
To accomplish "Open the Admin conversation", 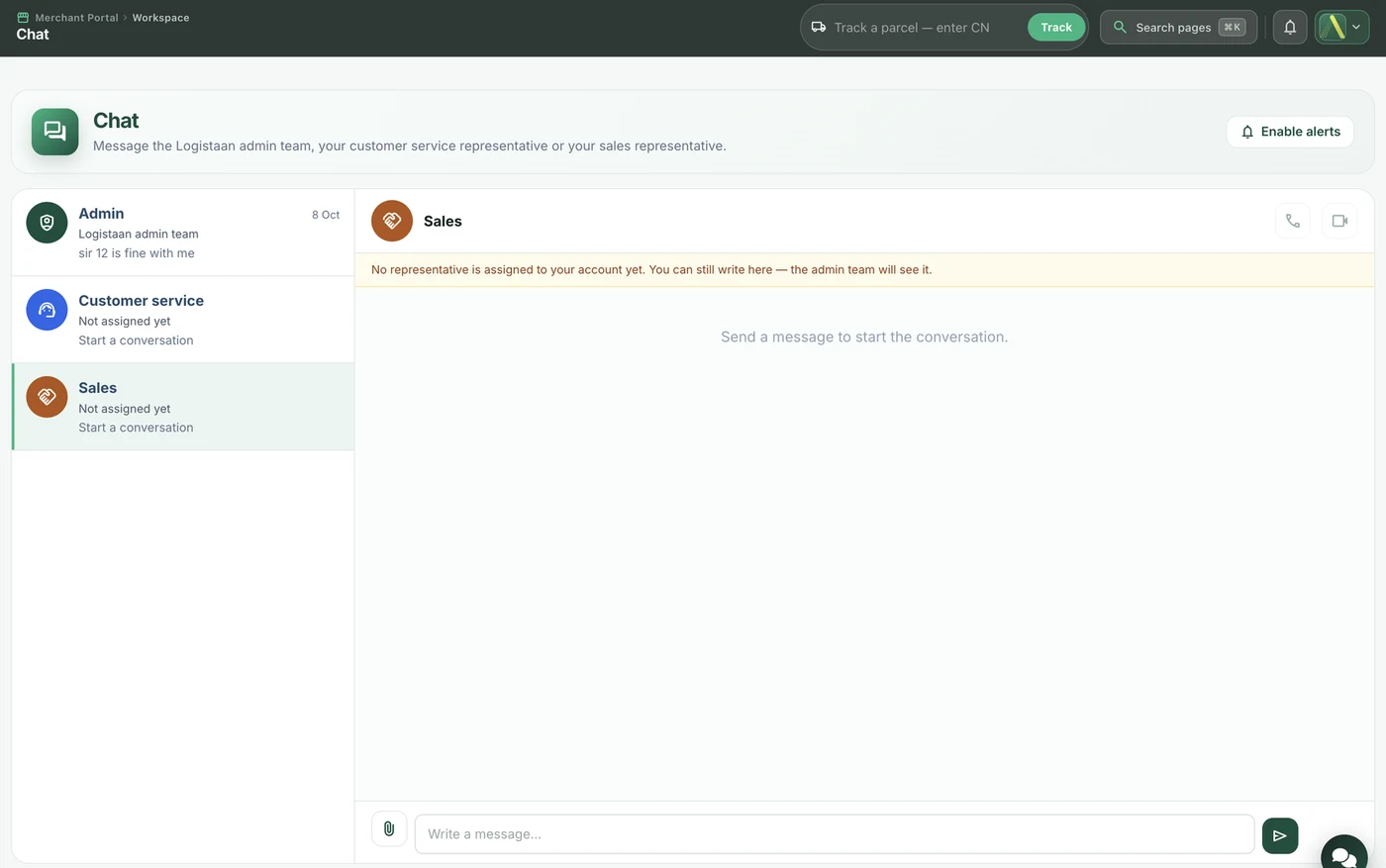I will click(183, 233).
